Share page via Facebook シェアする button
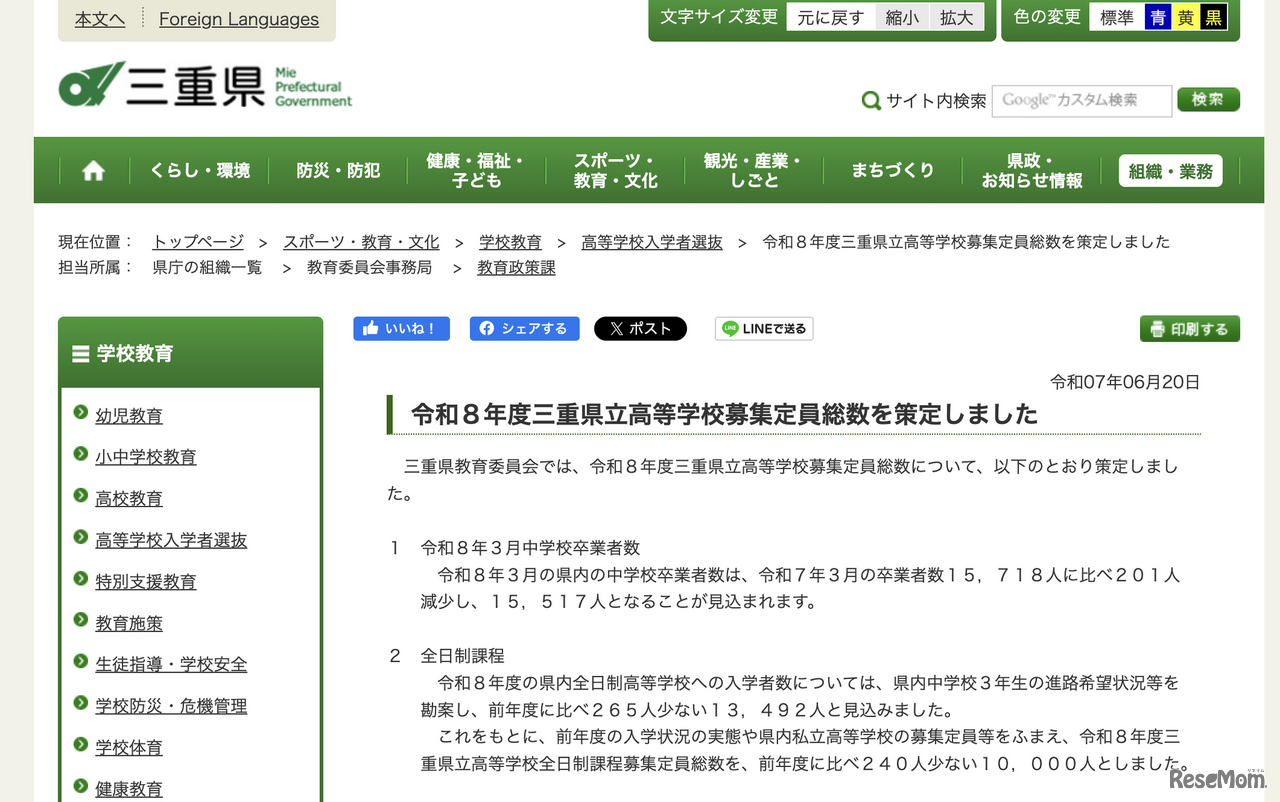 pos(524,329)
